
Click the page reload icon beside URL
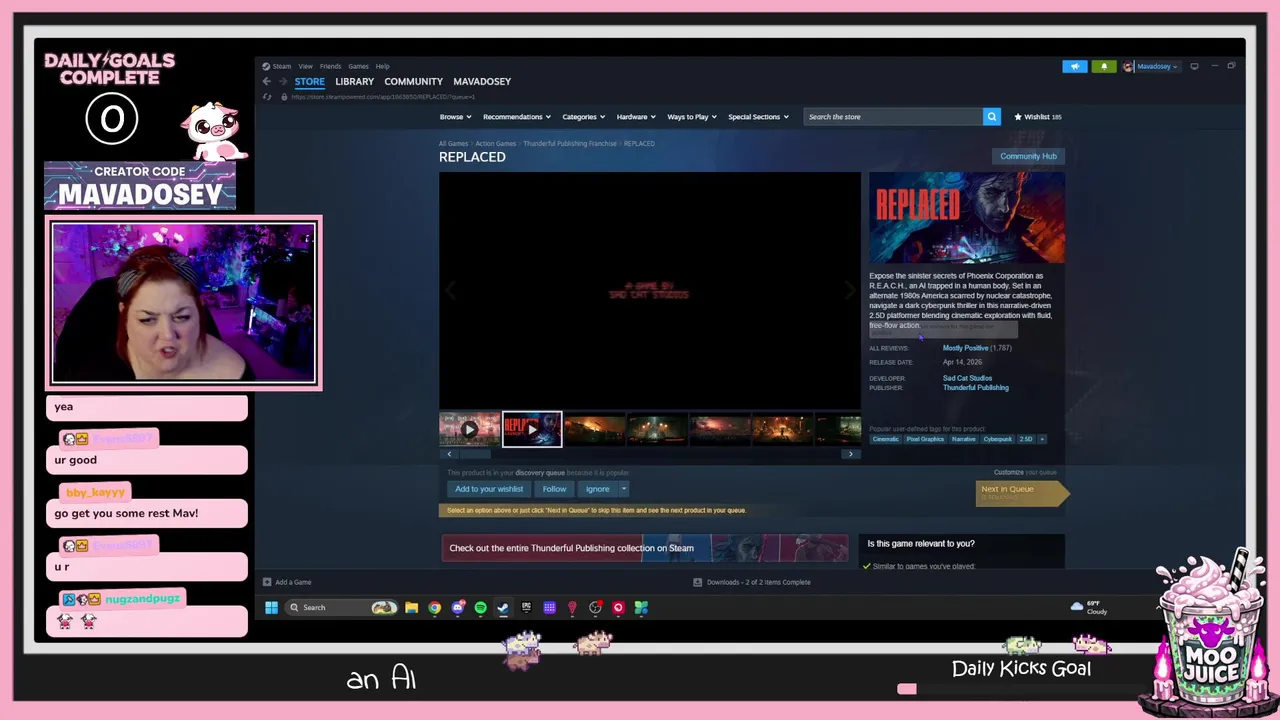[267, 97]
